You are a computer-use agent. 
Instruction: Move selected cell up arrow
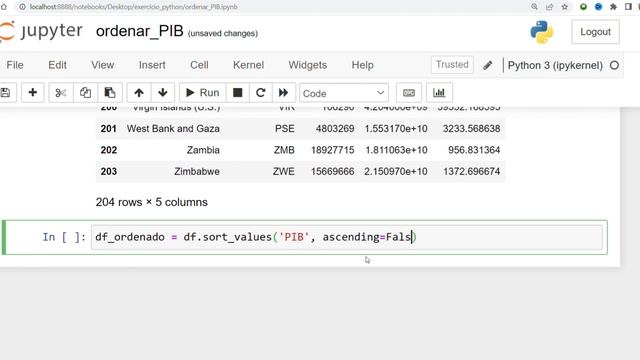pyautogui.click(x=139, y=93)
